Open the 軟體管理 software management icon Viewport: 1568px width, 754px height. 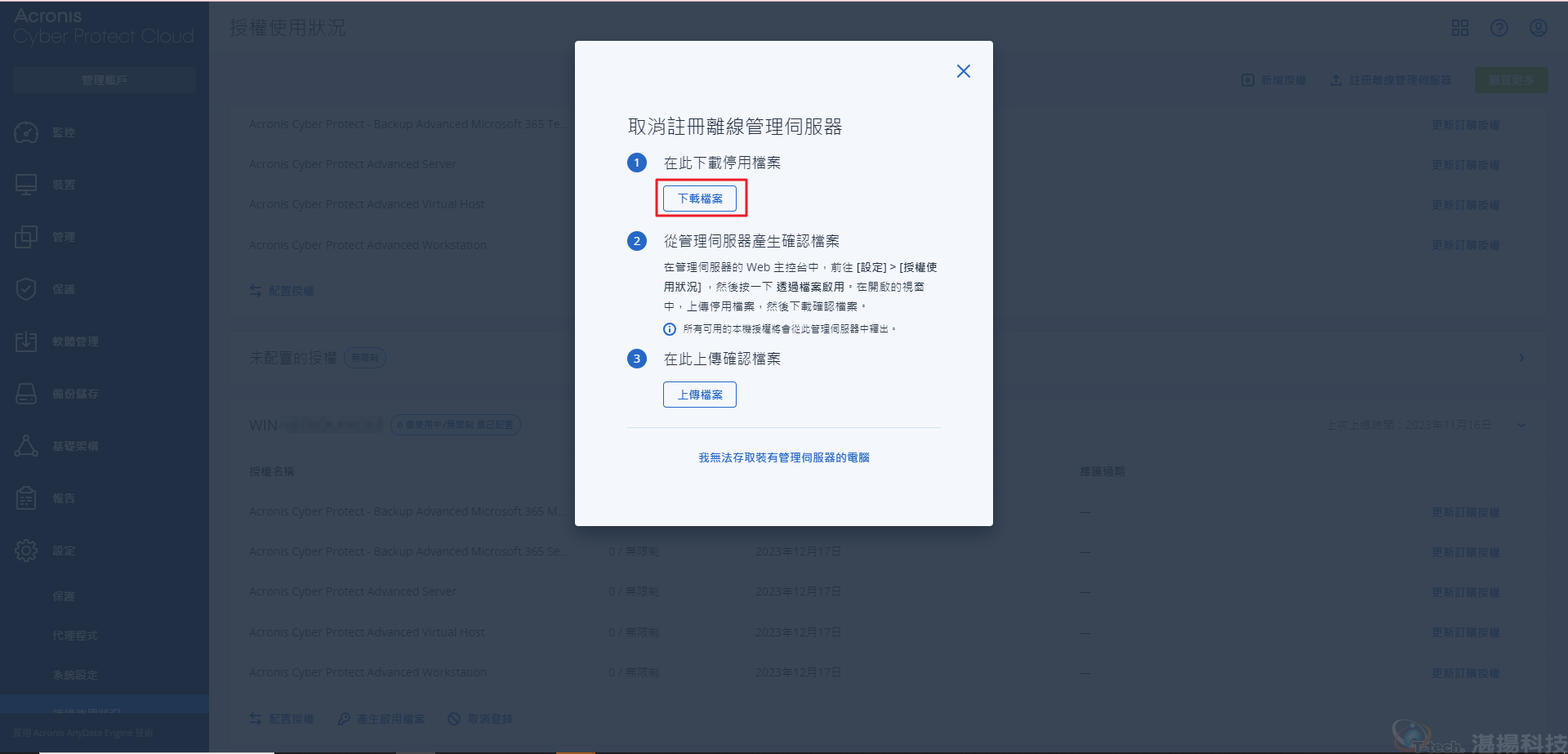pos(26,341)
